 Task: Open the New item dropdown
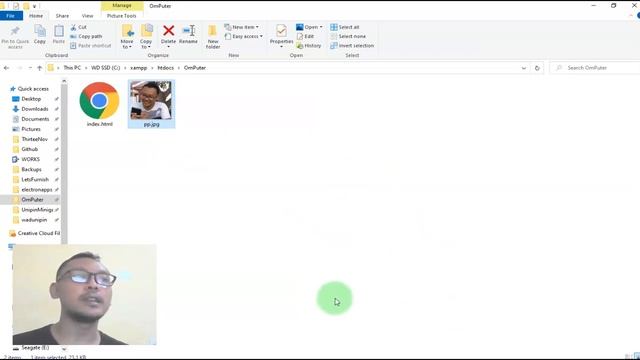pos(242,27)
